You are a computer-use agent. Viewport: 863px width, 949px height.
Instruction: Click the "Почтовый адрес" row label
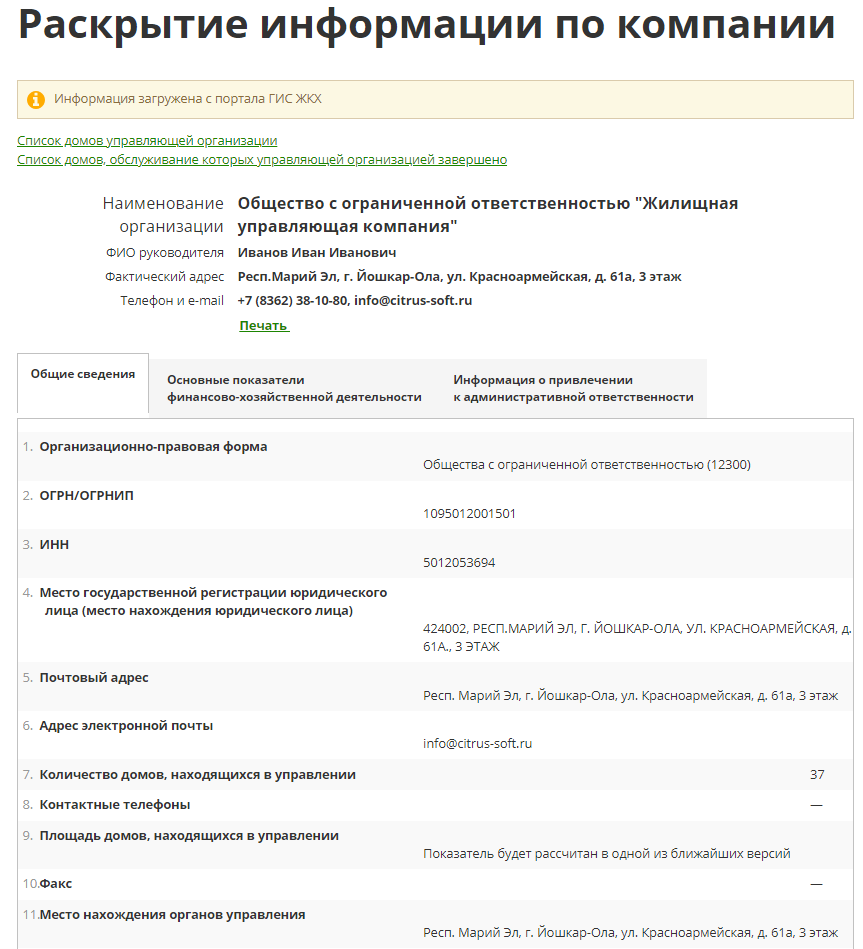94,678
